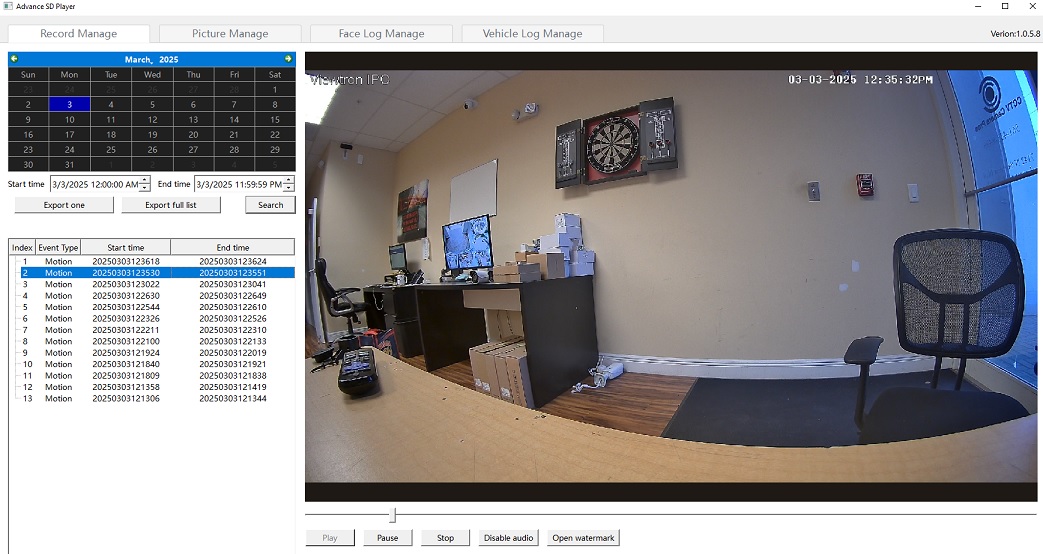Select March 10 in the calendar
The width and height of the screenshot is (1043, 554).
69,120
